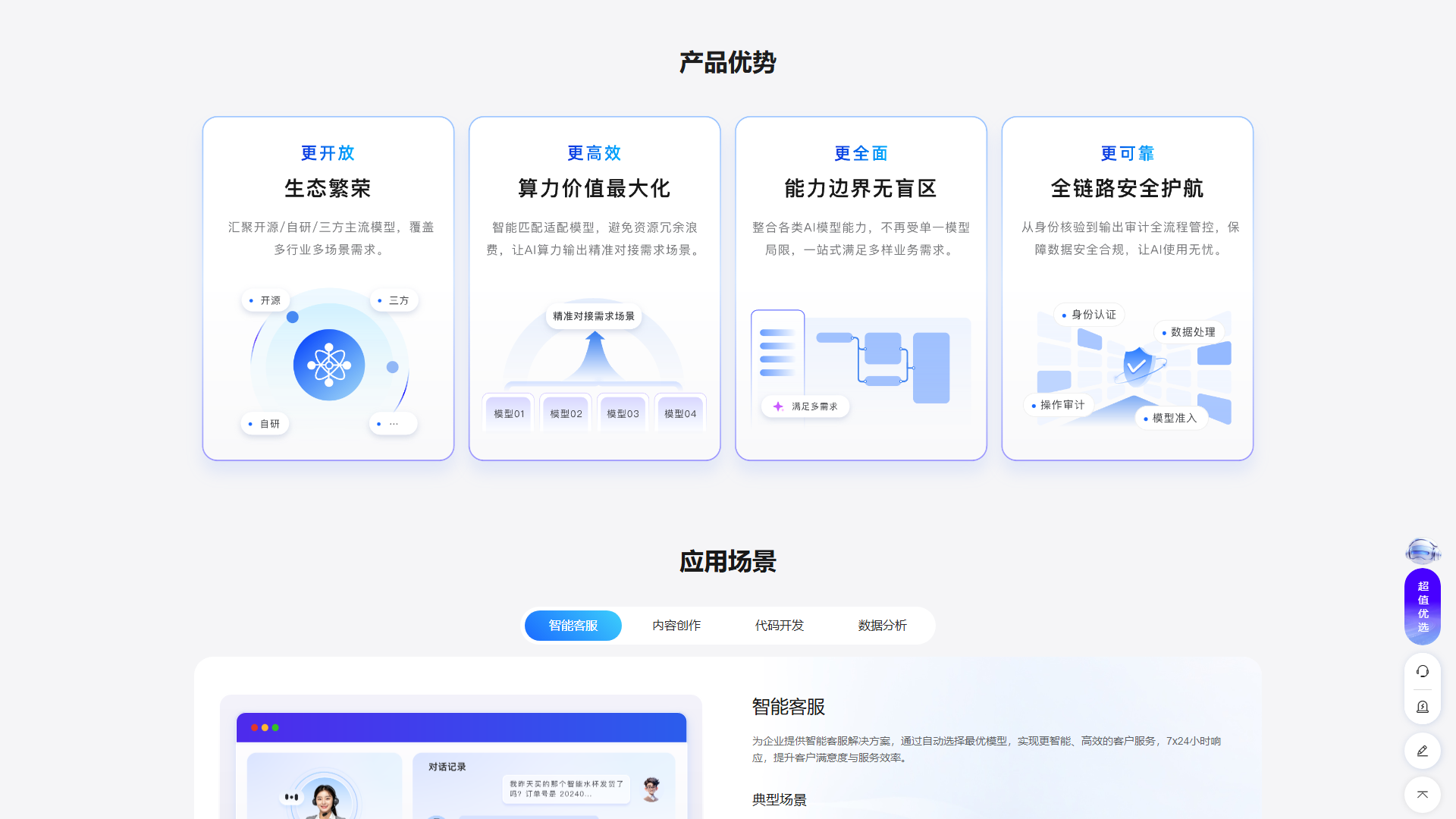Click the 超值优选 floating promo badge
This screenshot has width=1456, height=819.
(x=1423, y=607)
